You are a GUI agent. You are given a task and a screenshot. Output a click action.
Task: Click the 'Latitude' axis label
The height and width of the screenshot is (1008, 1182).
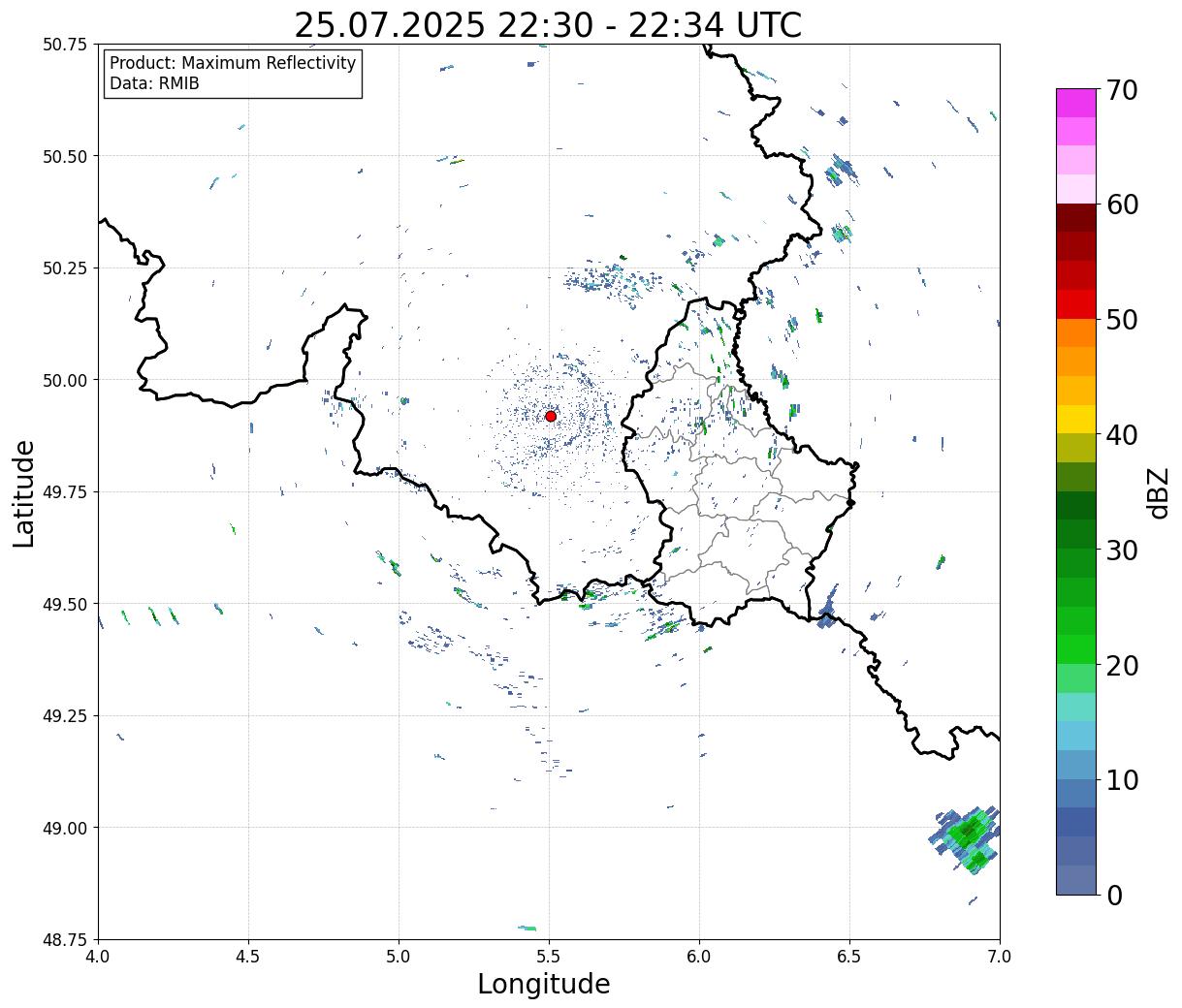(x=24, y=493)
